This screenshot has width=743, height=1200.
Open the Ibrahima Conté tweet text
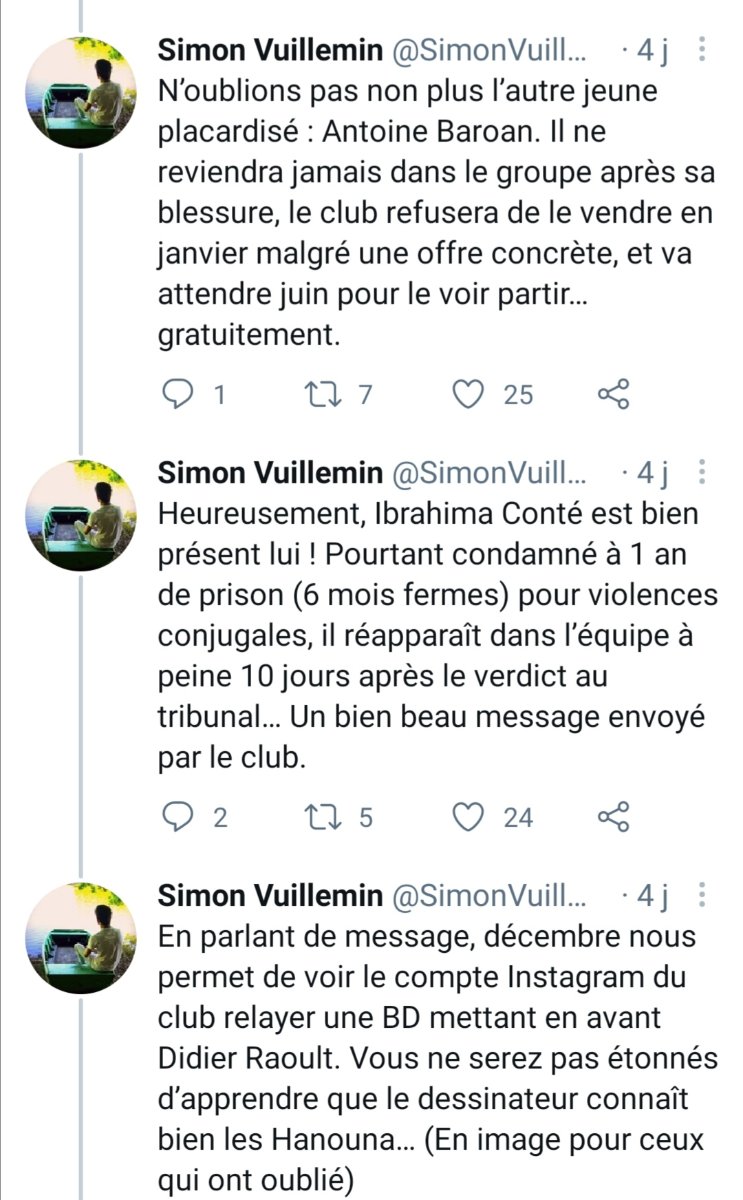click(x=438, y=635)
